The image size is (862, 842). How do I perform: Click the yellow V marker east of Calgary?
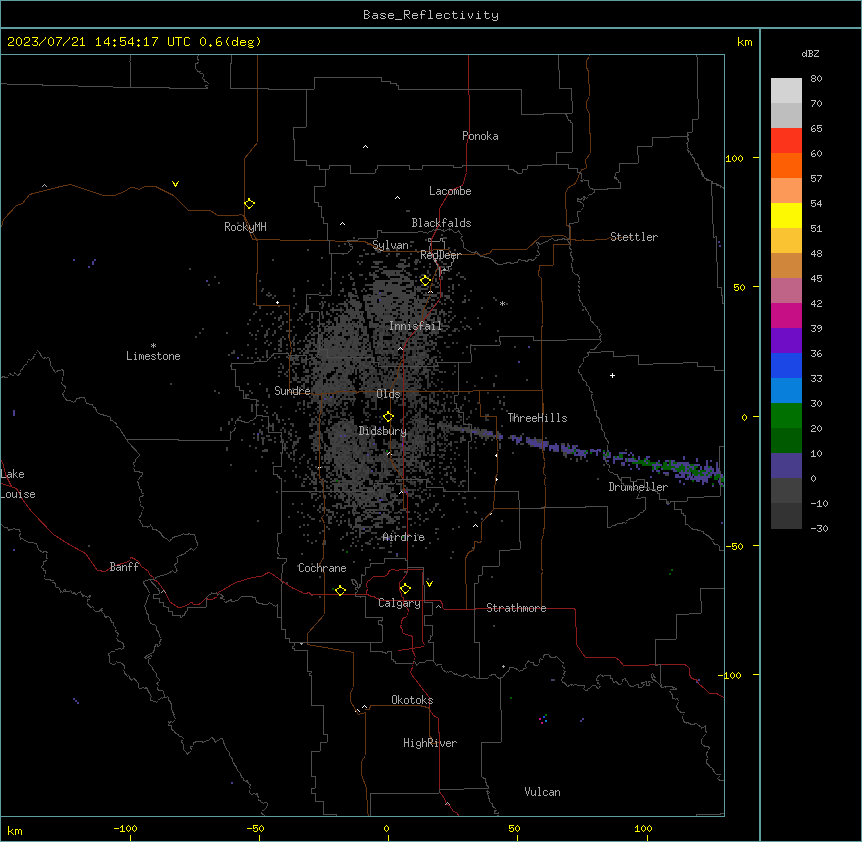point(429,584)
